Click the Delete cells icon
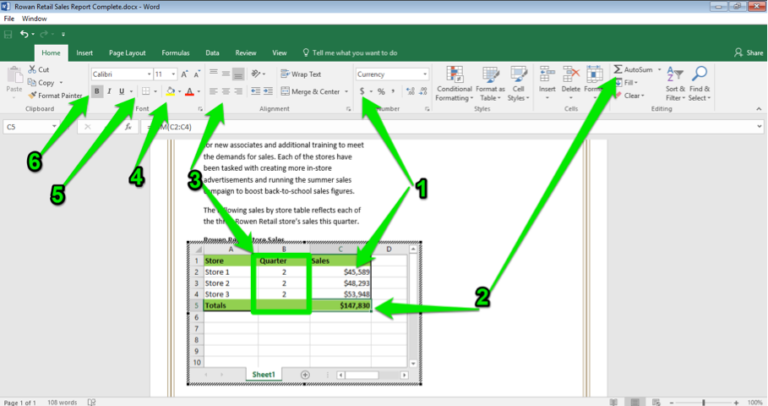 pyautogui.click(x=571, y=75)
